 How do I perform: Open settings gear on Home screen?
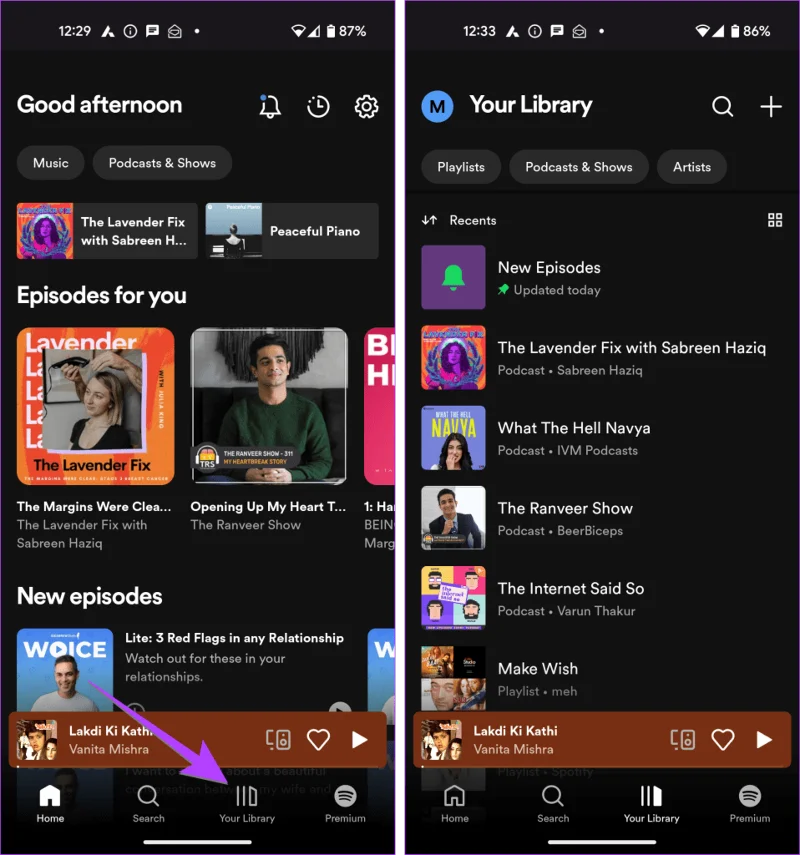(366, 106)
